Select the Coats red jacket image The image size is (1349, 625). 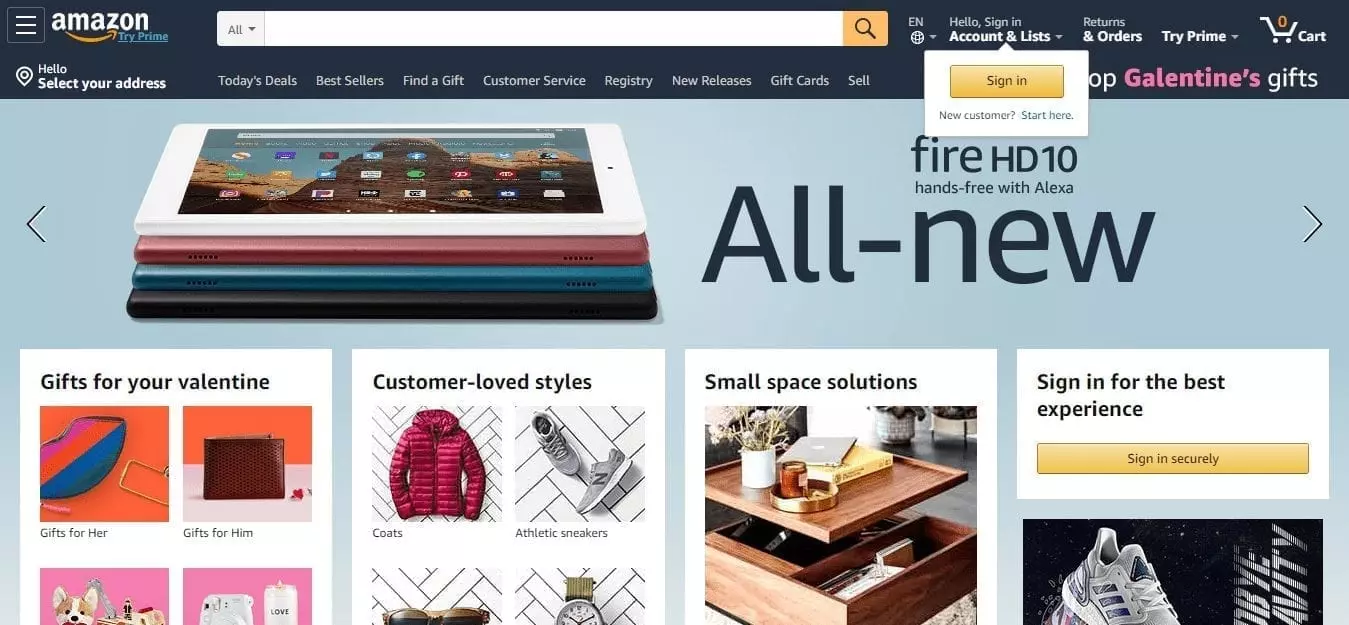pyautogui.click(x=437, y=464)
